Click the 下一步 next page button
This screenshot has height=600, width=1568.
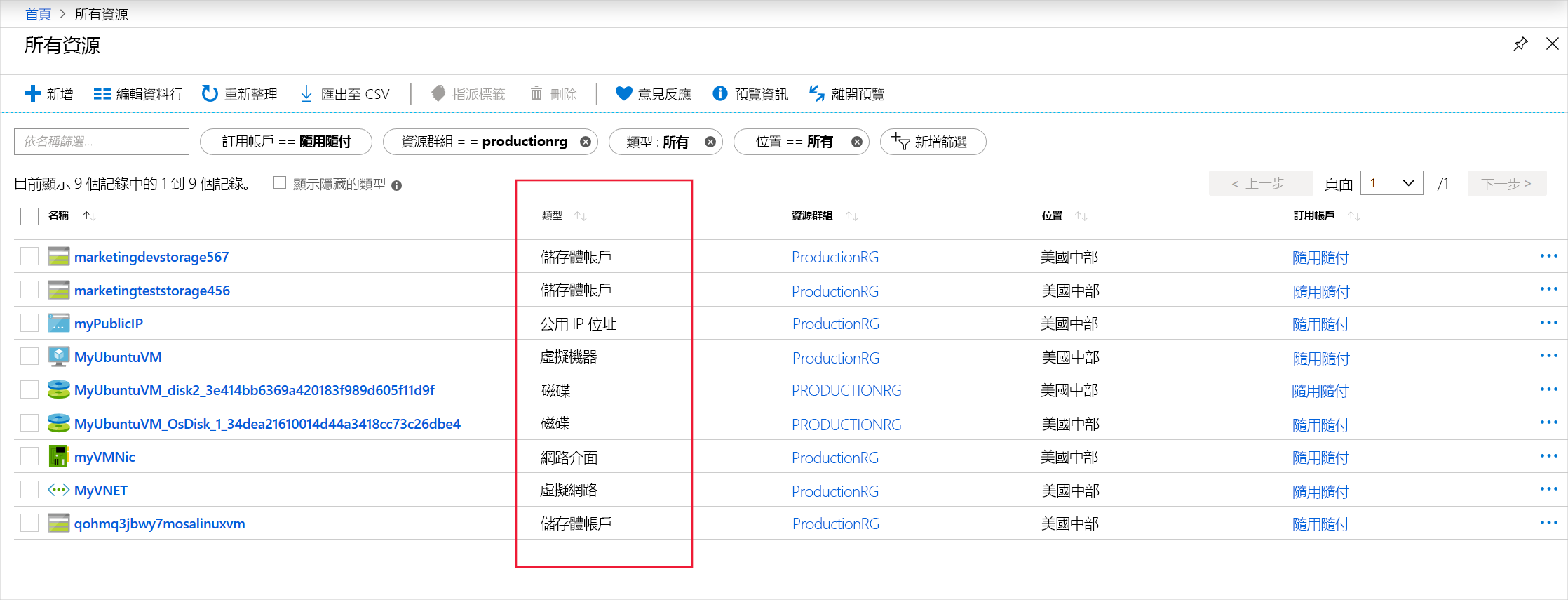point(1507,183)
